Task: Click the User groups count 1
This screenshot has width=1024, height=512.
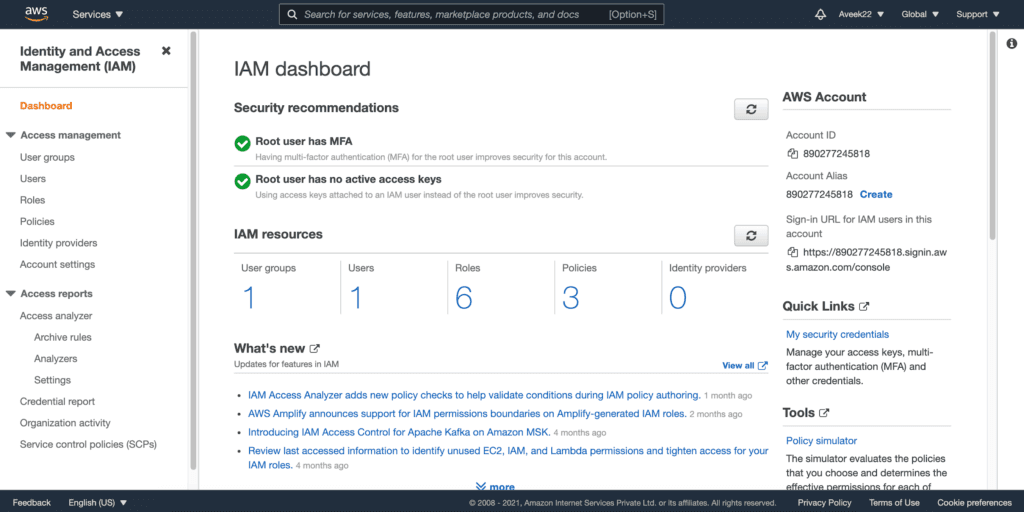Action: pyautogui.click(x=249, y=298)
